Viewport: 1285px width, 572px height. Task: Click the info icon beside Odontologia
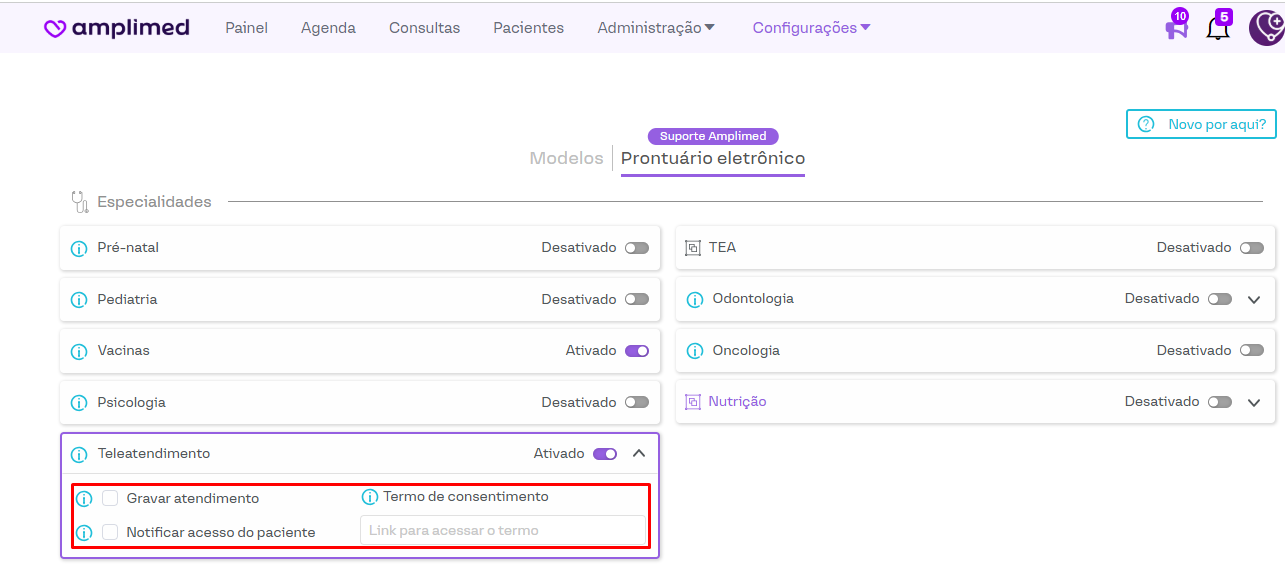pos(695,299)
